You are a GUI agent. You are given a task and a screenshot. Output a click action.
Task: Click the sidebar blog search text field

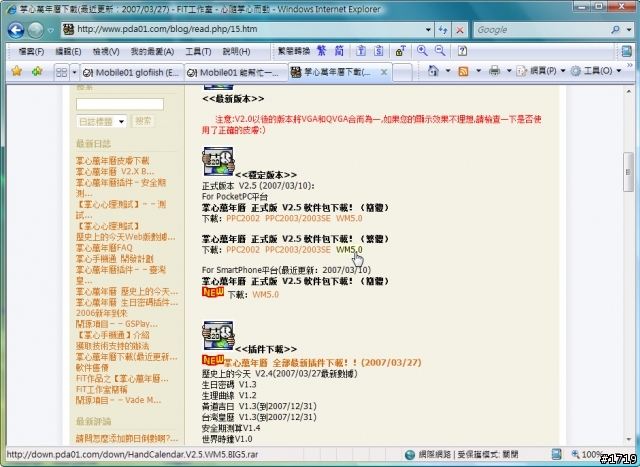tap(120, 104)
